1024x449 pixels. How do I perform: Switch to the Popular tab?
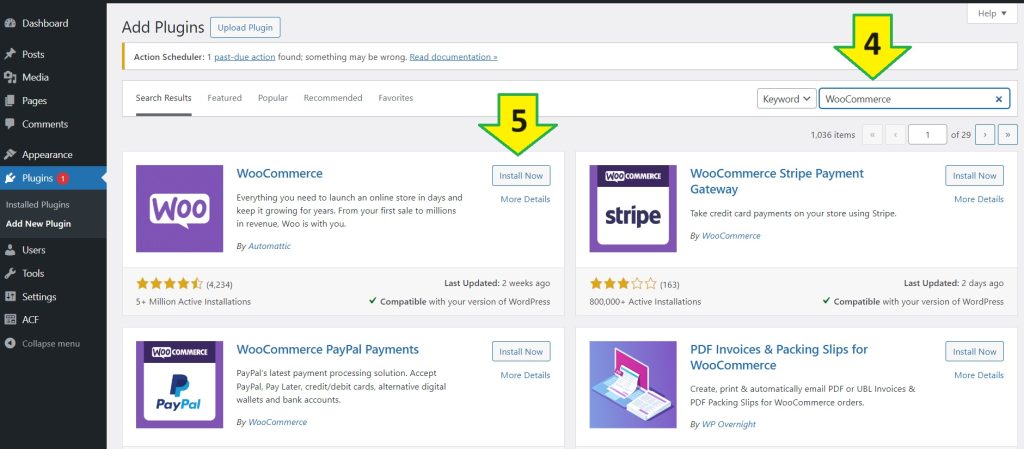273,98
